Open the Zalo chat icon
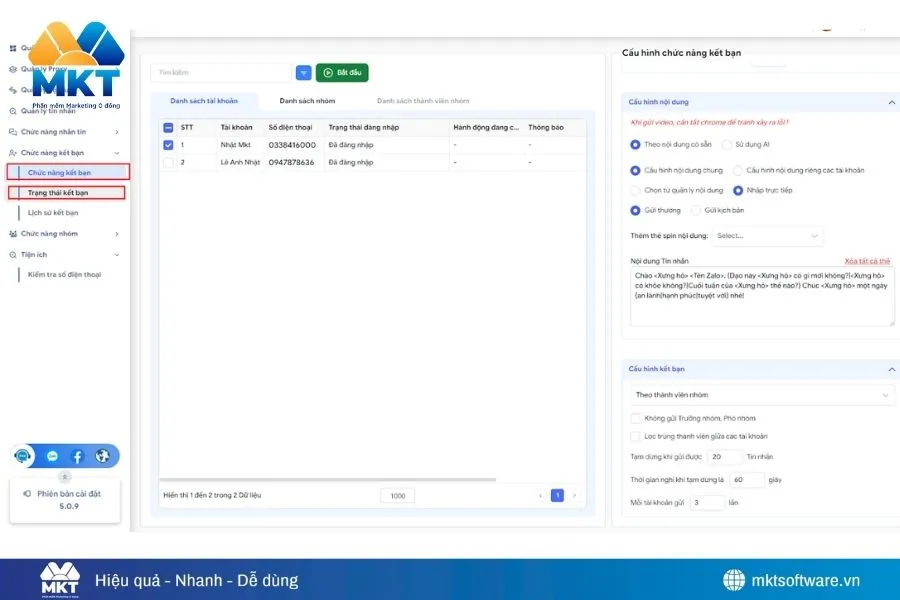Image resolution: width=900 pixels, height=600 pixels. [x=52, y=456]
